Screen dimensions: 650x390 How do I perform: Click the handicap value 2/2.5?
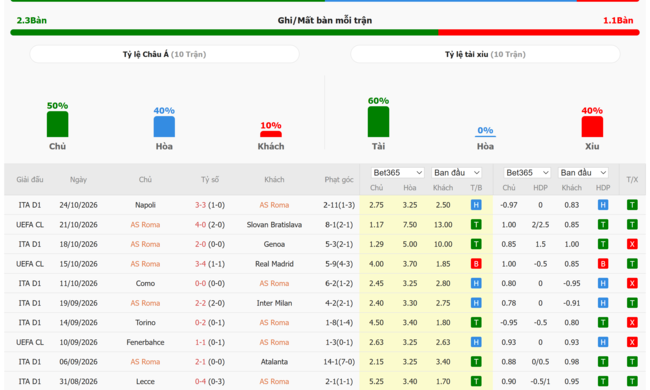click(x=540, y=225)
